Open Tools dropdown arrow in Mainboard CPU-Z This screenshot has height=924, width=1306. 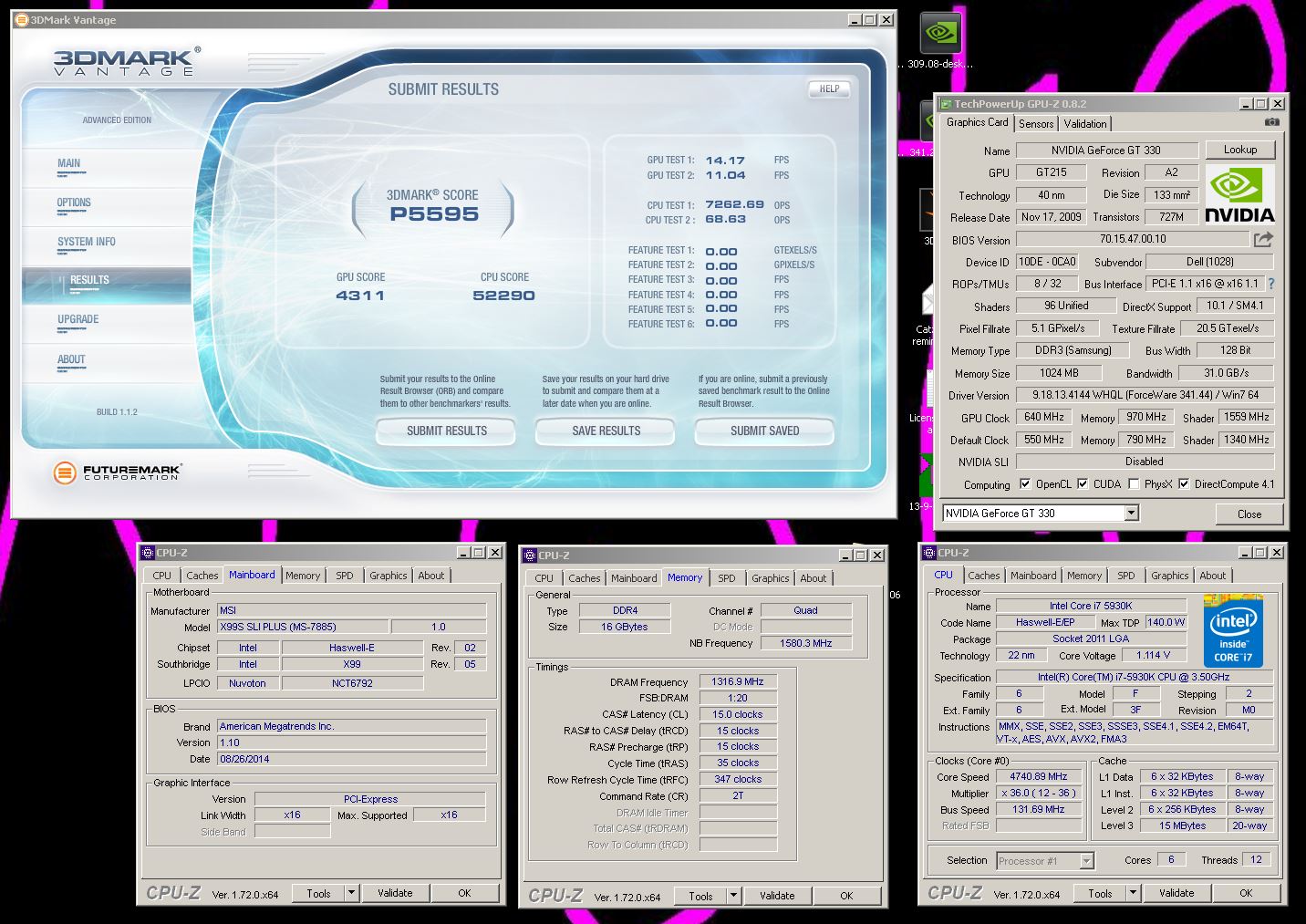tap(352, 893)
